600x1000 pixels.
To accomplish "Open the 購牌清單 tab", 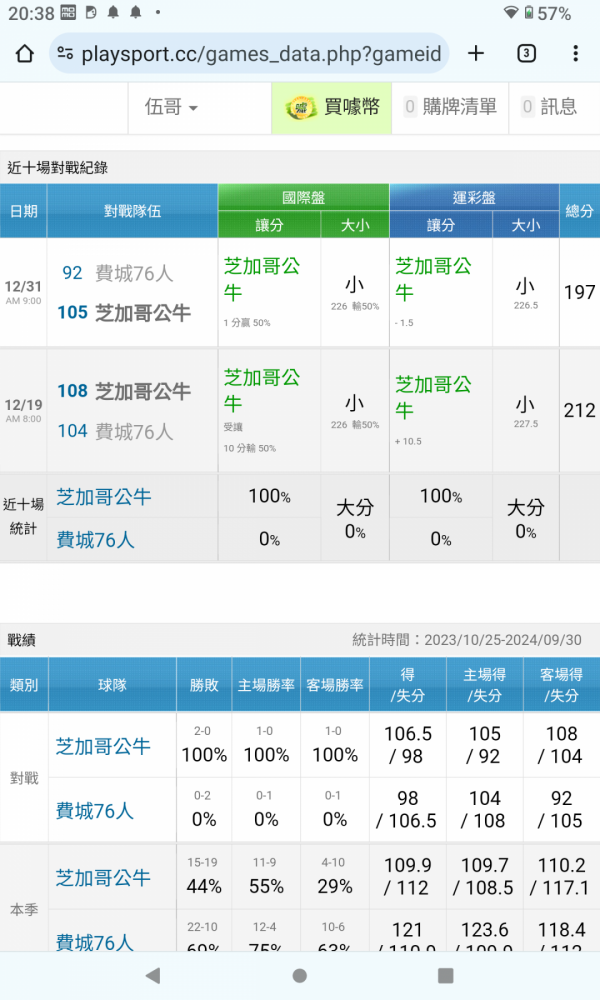I will tap(450, 107).
